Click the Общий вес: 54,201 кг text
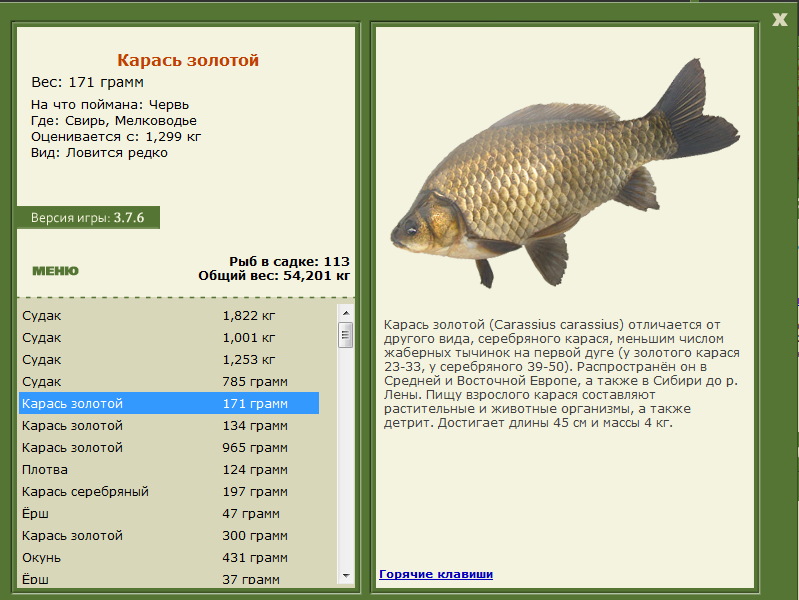The height and width of the screenshot is (600, 799). (274, 276)
